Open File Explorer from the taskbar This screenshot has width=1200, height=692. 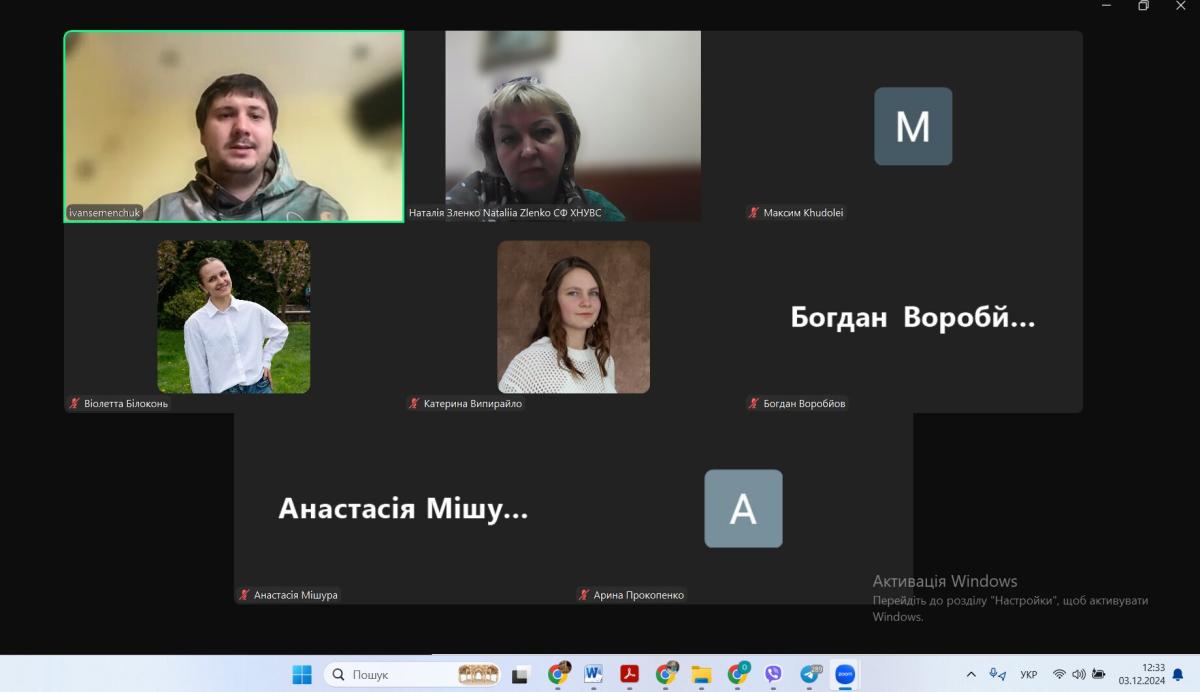coord(701,675)
